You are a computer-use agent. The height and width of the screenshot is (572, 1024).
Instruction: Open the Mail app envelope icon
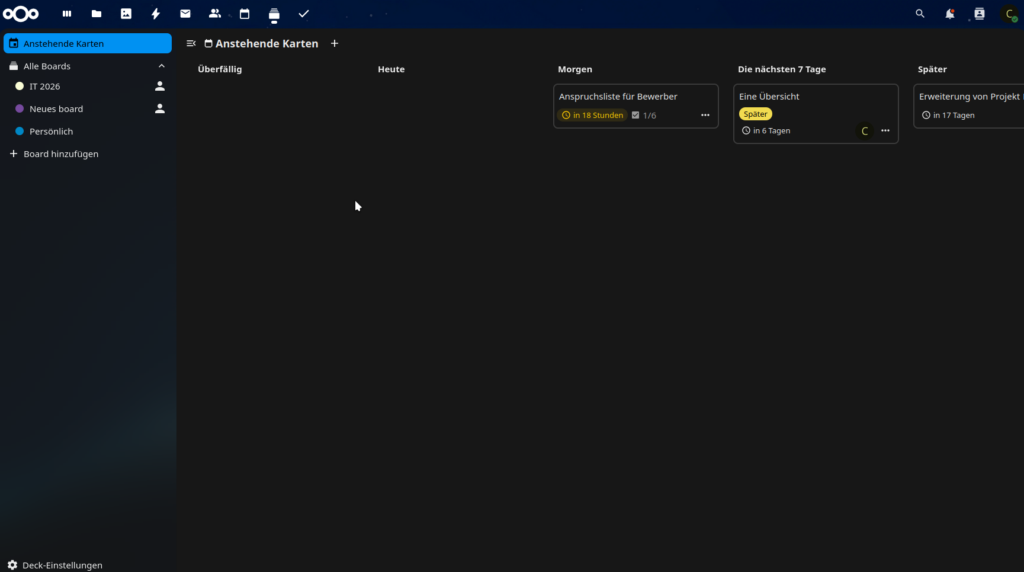(185, 14)
